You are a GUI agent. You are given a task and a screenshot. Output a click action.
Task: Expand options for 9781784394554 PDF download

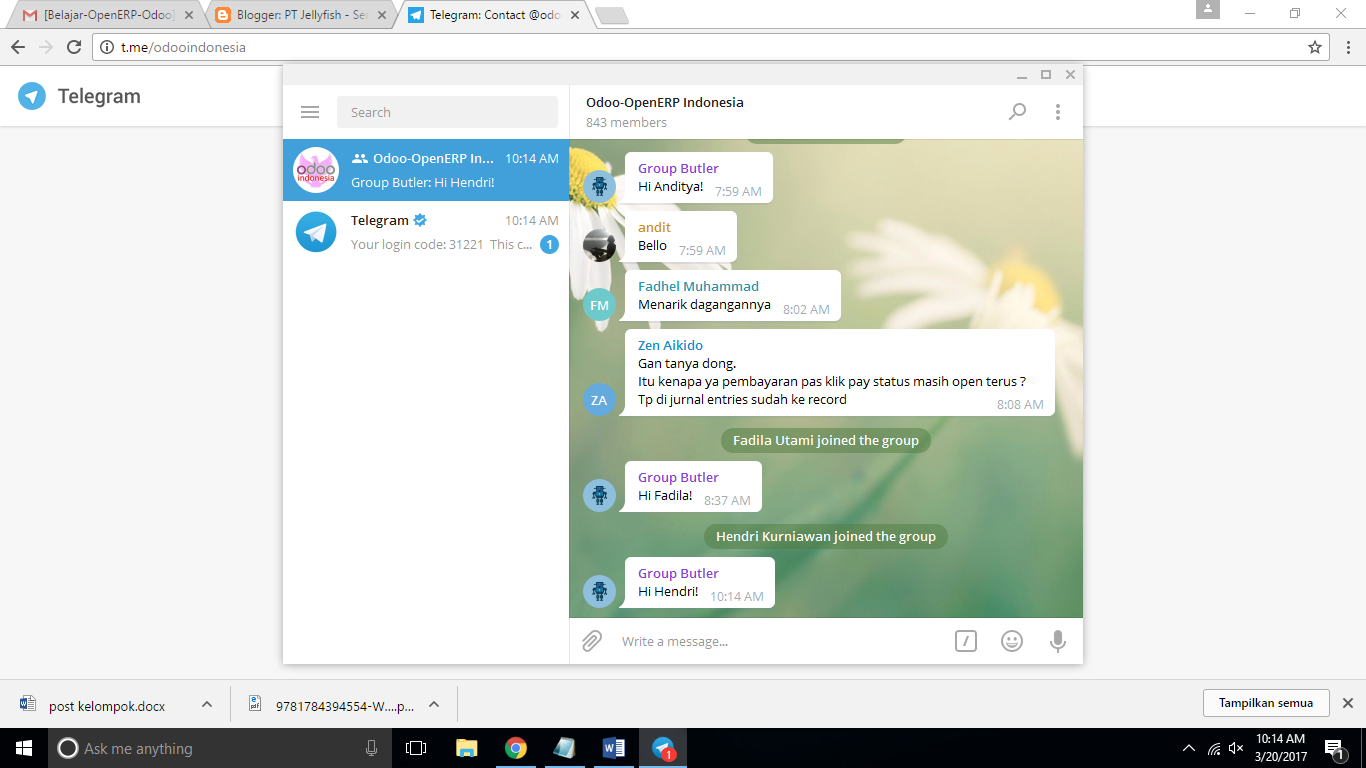[434, 704]
